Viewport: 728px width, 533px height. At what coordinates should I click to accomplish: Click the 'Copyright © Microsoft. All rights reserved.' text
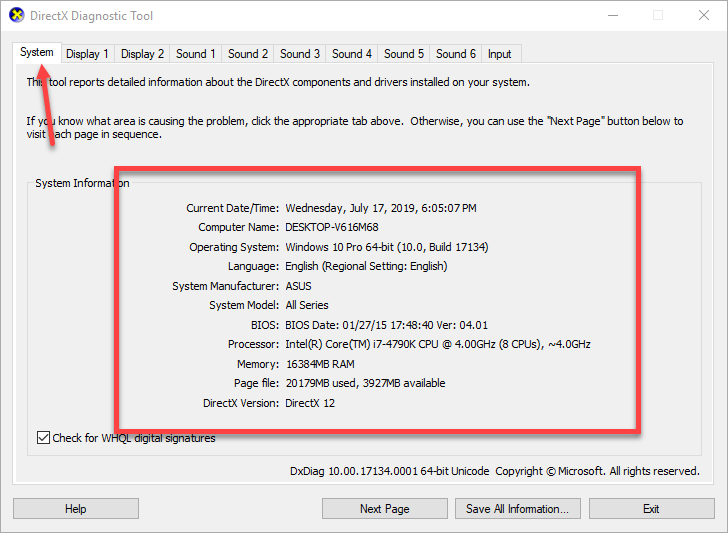(598, 471)
